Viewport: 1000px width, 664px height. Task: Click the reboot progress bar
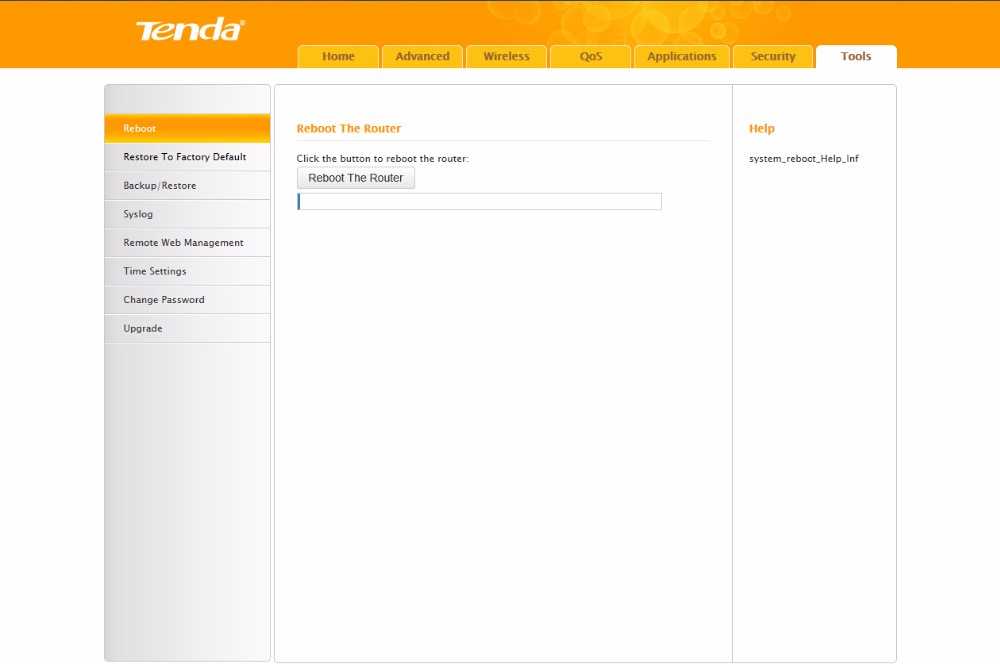coord(479,202)
